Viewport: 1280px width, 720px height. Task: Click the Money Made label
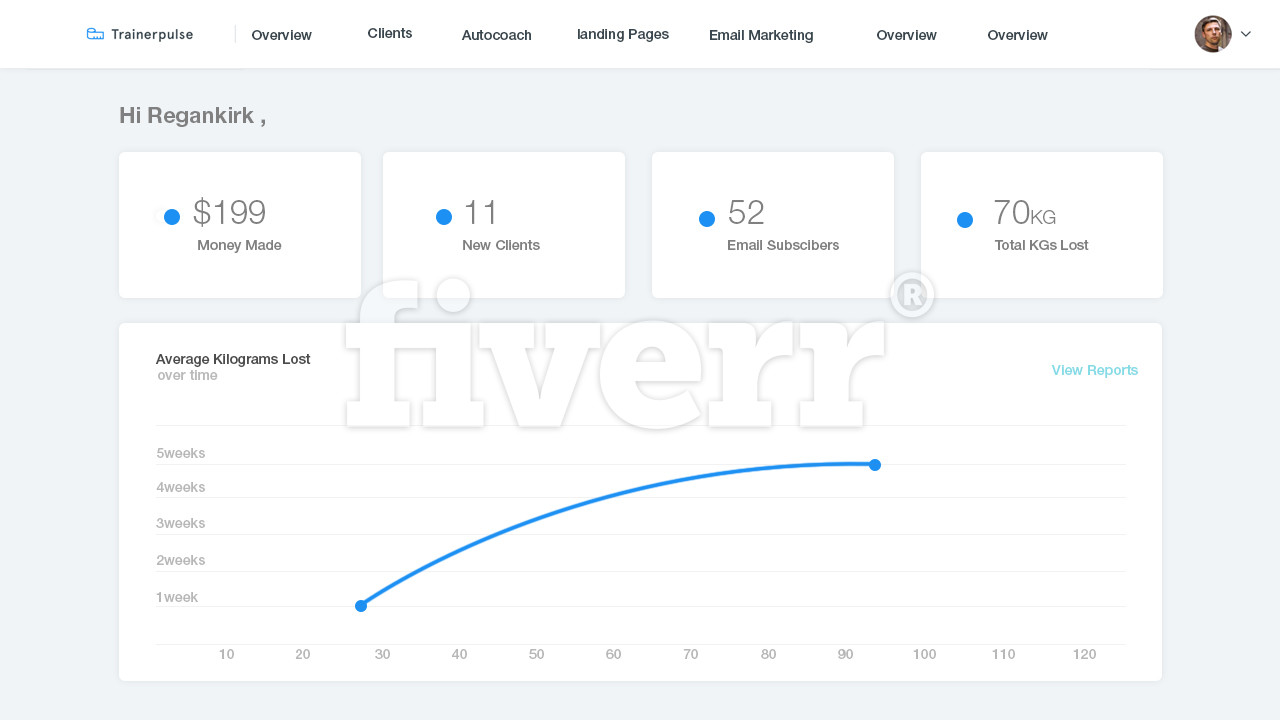[239, 245]
